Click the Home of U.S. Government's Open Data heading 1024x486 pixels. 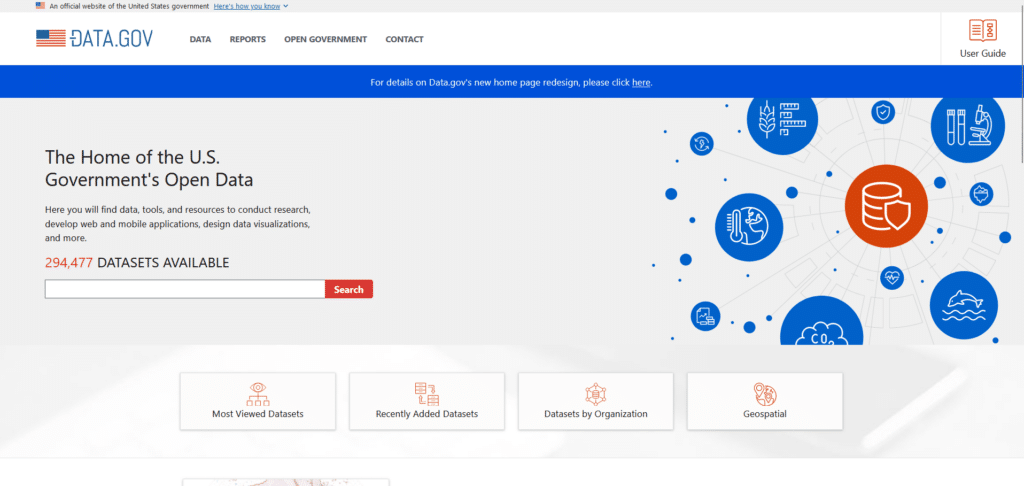tap(149, 169)
